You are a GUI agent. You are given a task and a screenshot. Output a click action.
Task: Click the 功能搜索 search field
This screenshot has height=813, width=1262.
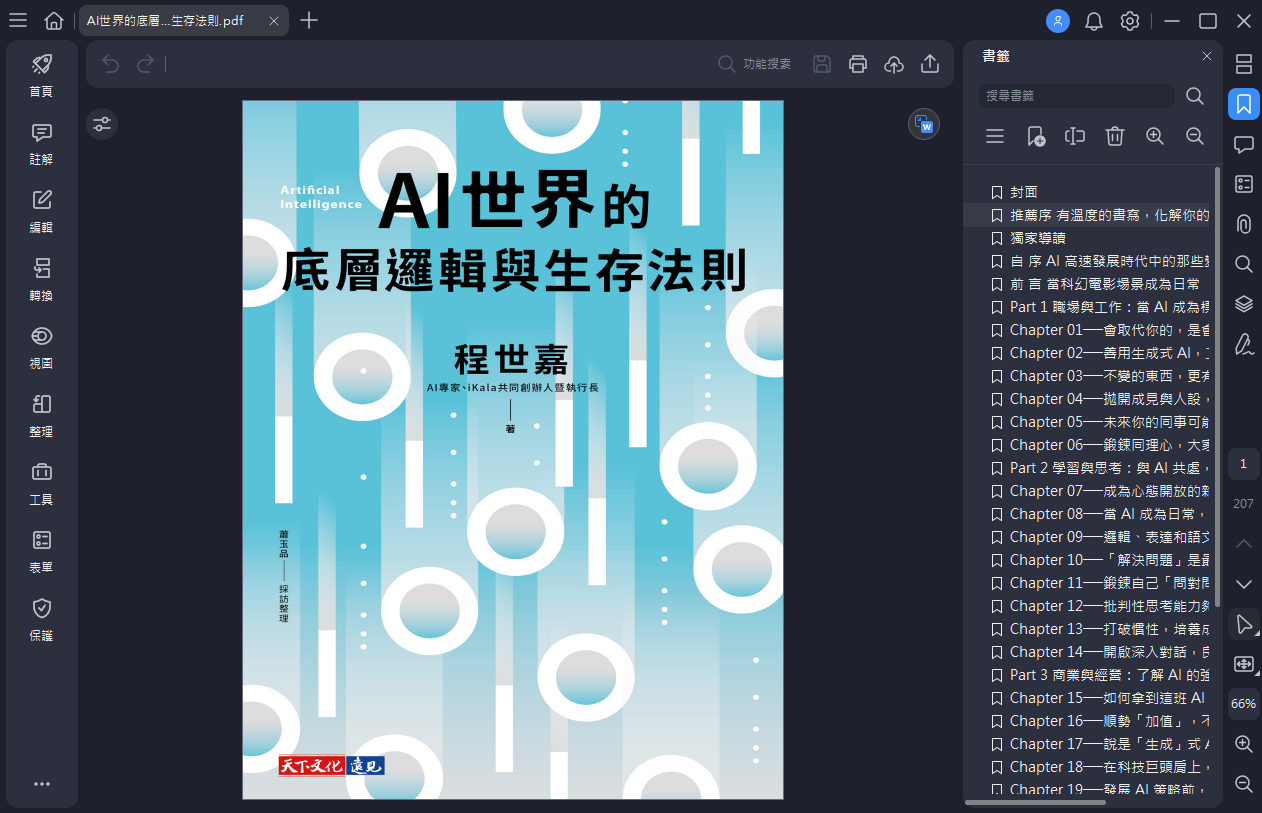(755, 64)
